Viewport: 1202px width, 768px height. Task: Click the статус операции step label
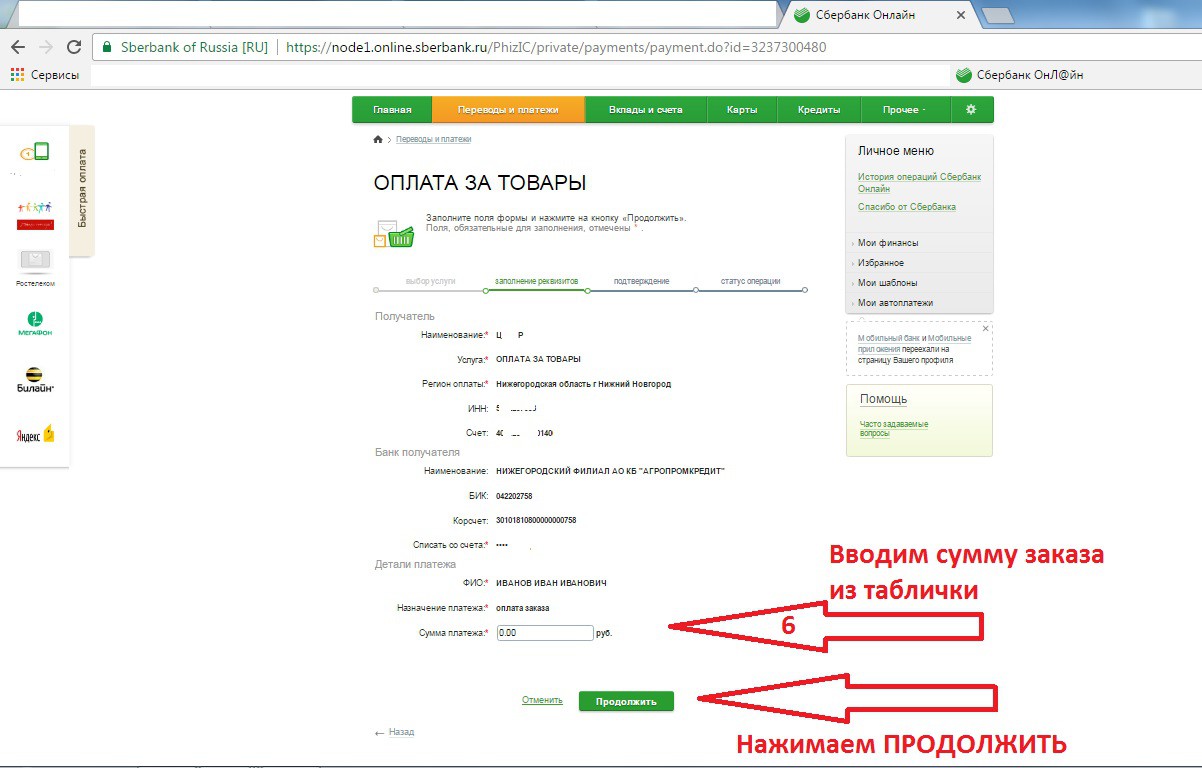(751, 281)
